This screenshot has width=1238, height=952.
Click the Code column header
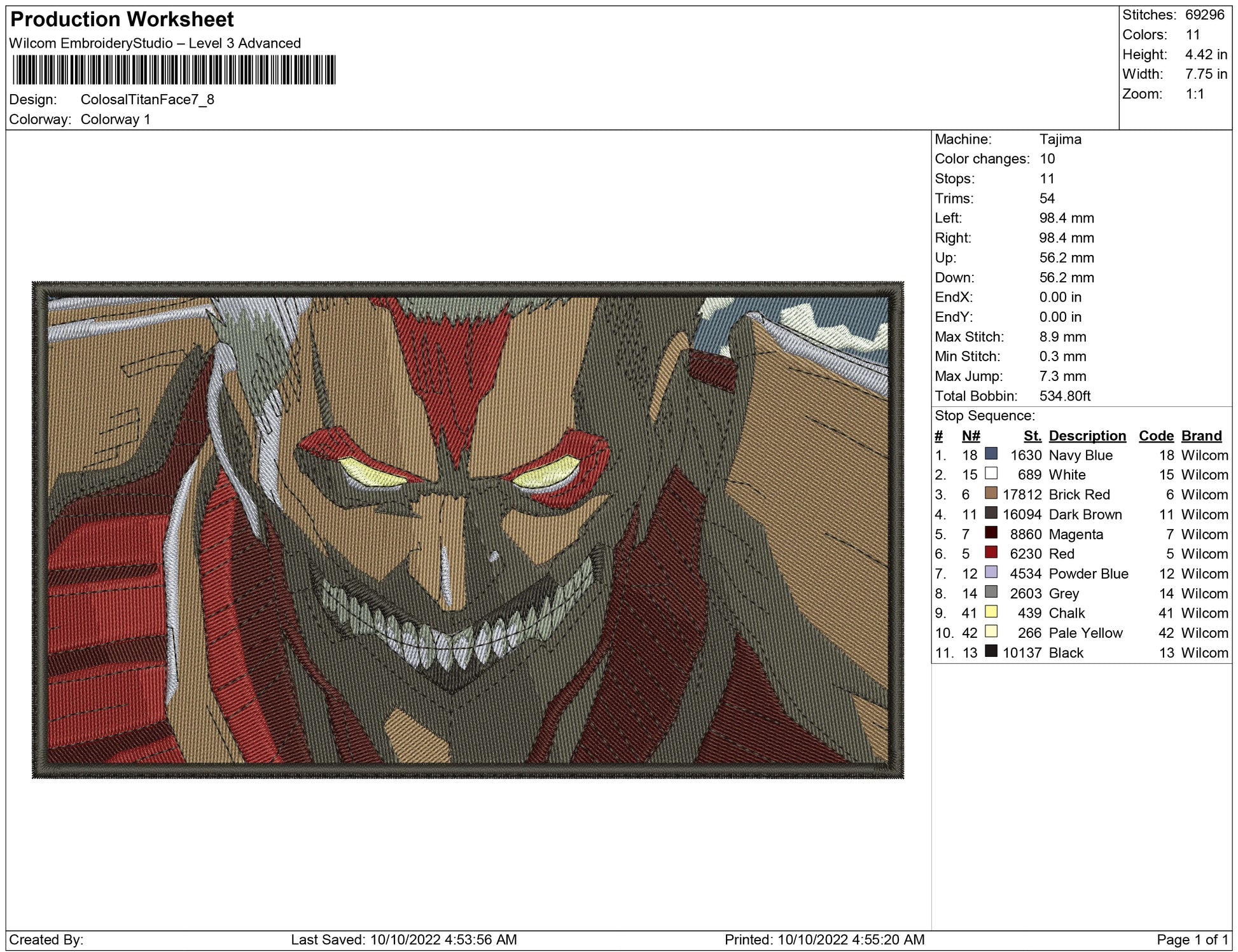point(1155,436)
